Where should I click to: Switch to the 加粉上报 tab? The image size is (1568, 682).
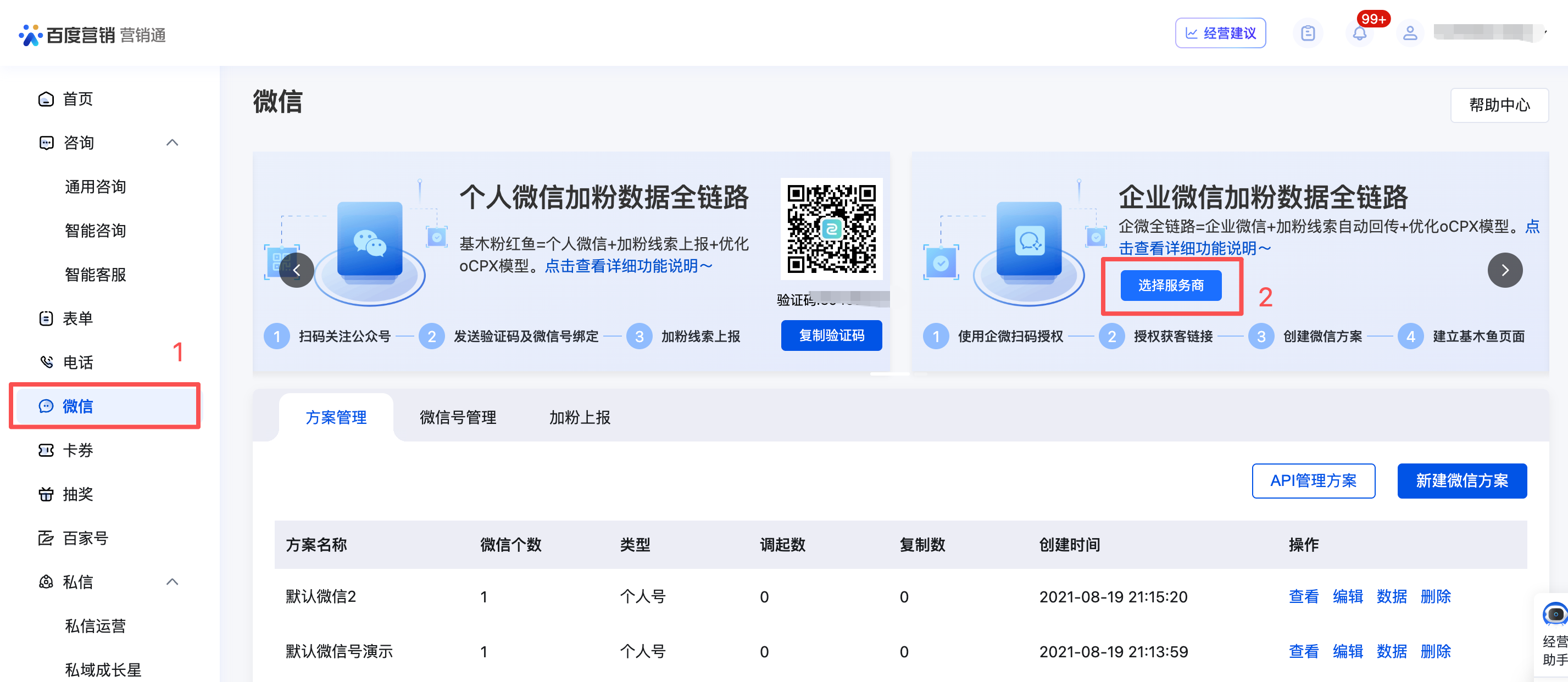coord(580,417)
